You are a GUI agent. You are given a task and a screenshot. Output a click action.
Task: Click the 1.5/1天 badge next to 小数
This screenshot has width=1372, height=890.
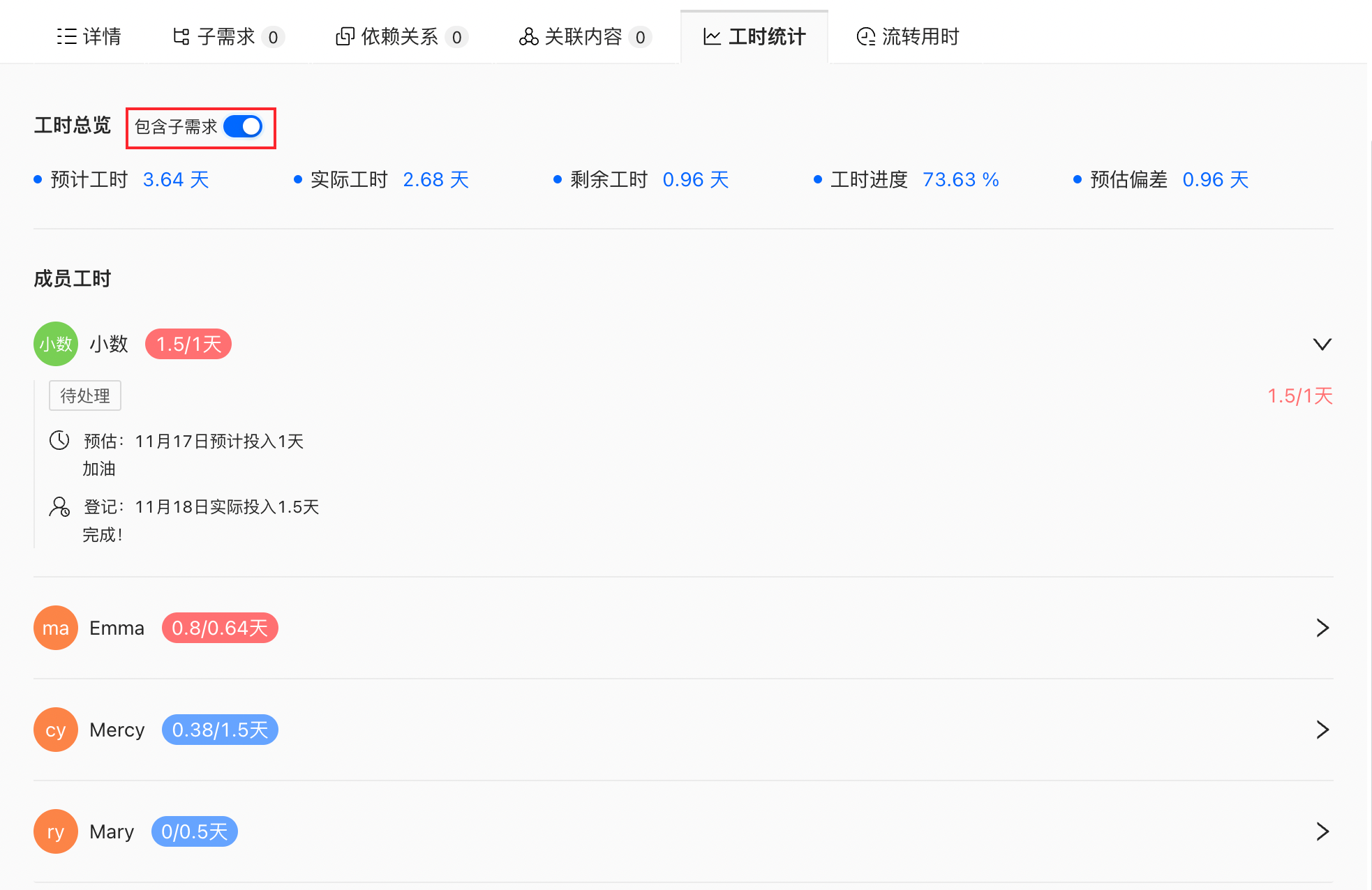188,344
